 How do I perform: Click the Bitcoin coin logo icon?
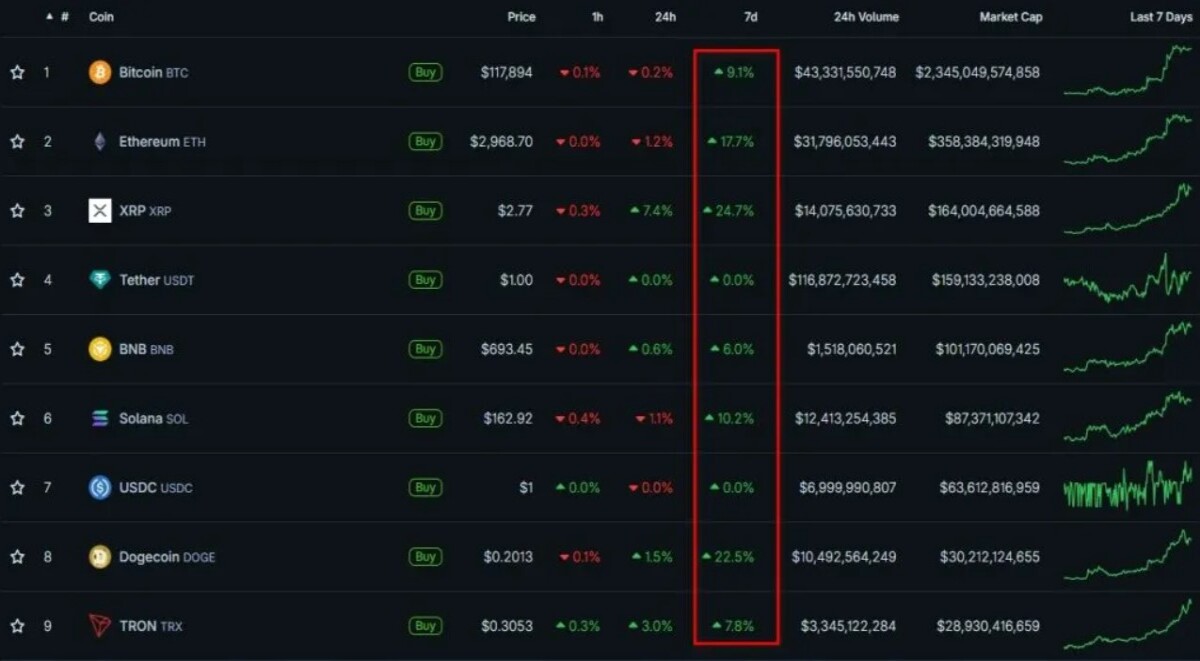pos(100,72)
